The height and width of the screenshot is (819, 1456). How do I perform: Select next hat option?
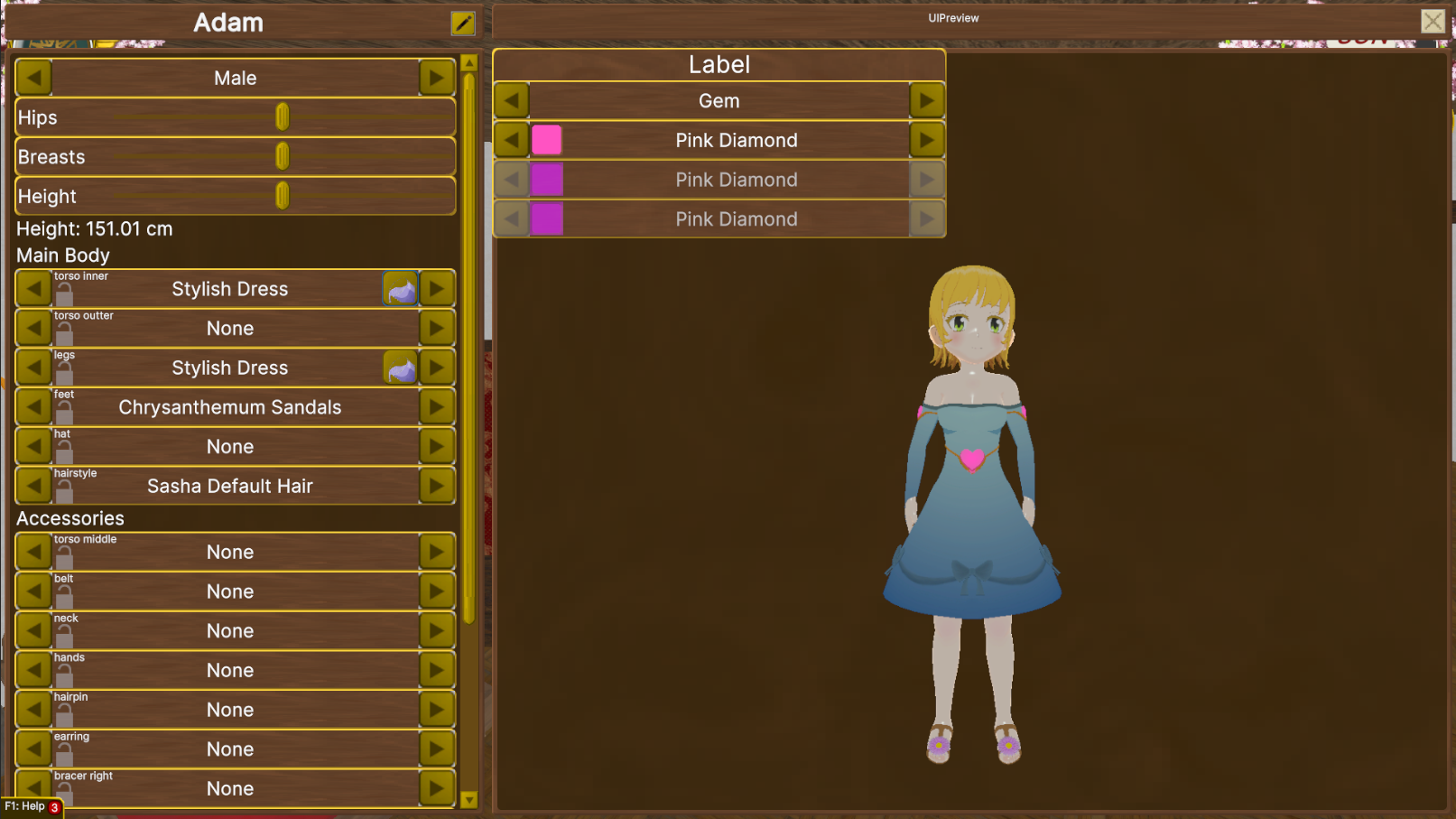[x=437, y=446]
